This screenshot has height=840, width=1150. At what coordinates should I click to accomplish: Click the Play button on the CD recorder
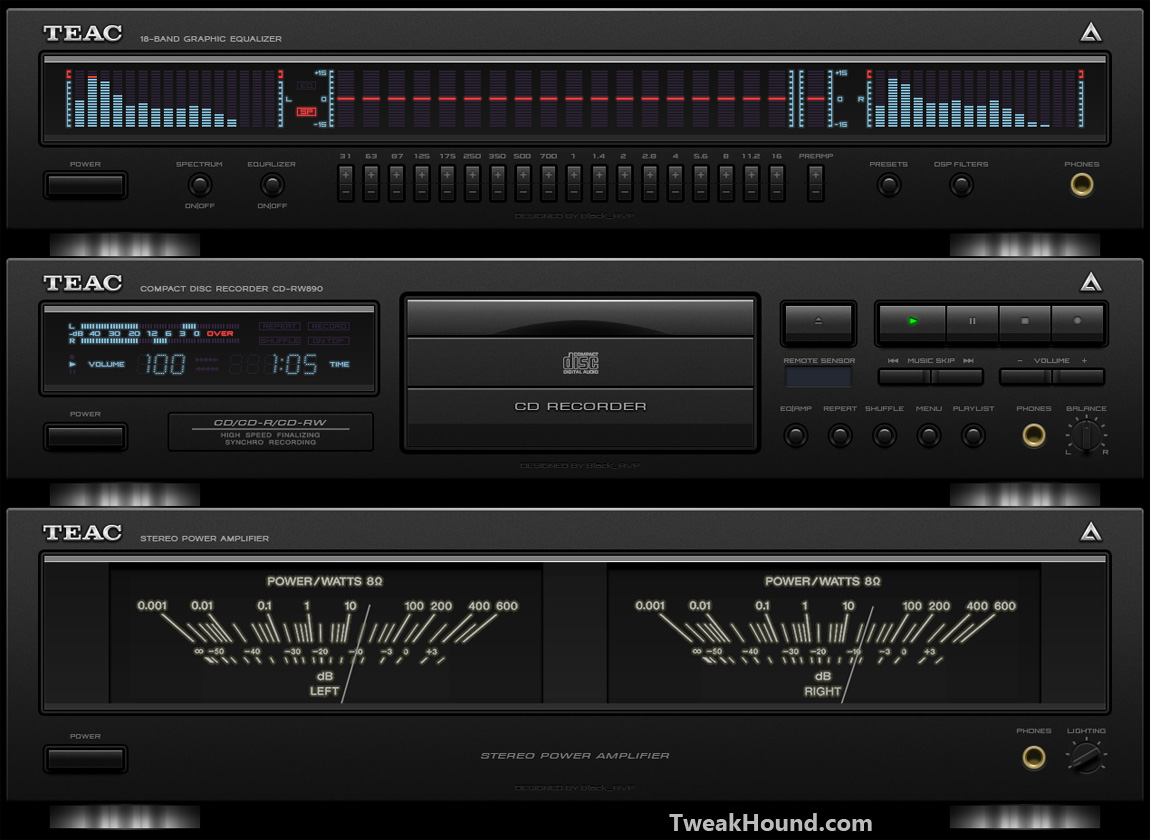click(x=912, y=321)
